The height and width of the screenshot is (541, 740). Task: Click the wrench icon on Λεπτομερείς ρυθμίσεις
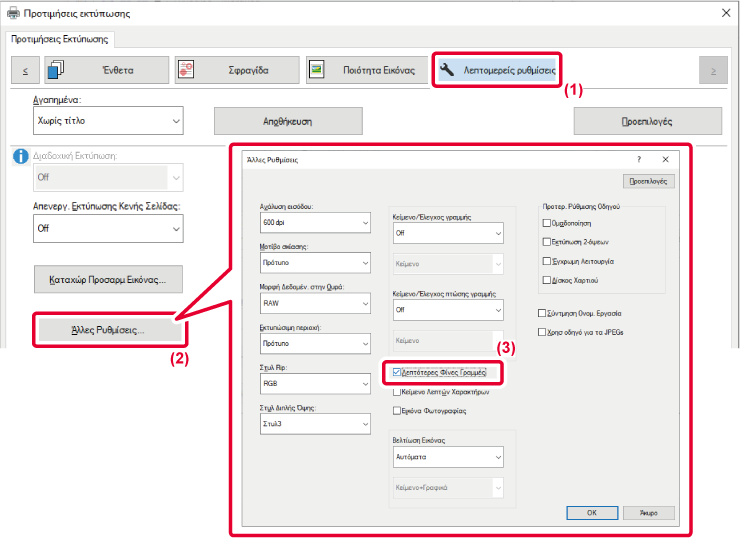click(x=446, y=70)
